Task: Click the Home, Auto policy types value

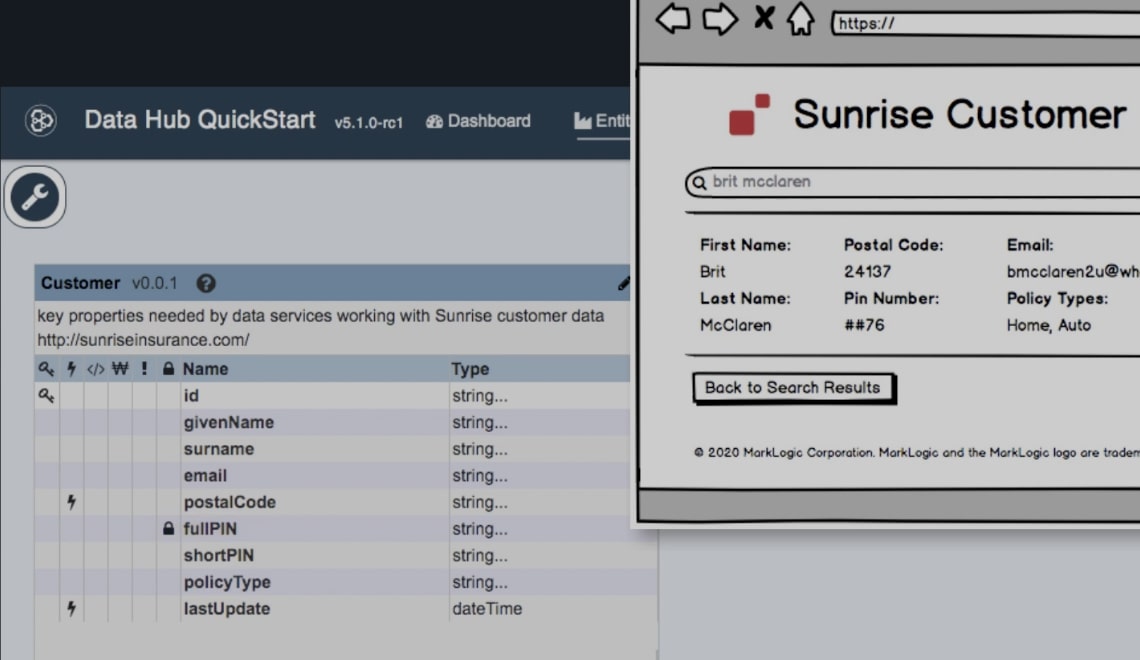Action: pyautogui.click(x=1049, y=326)
